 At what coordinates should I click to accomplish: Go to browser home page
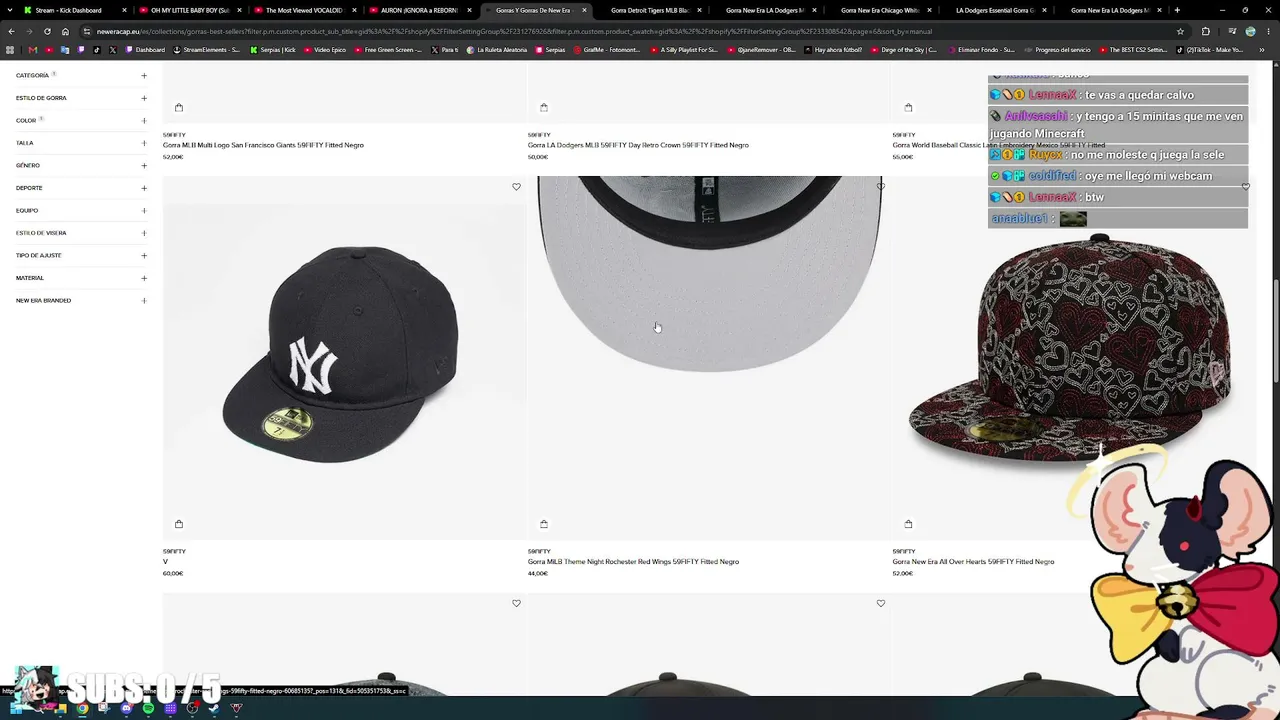pyautogui.click(x=65, y=31)
